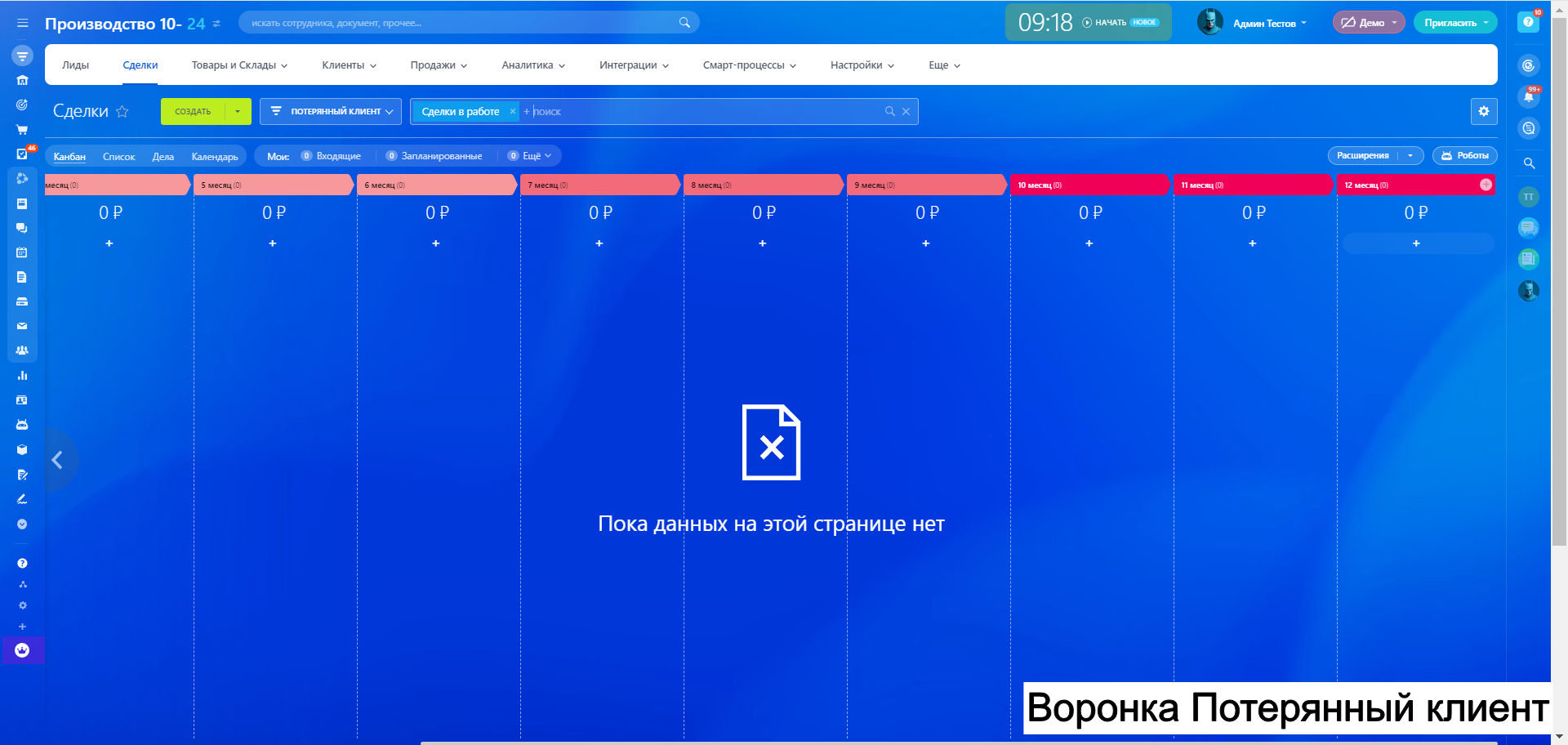Open the Демо button
The image size is (1568, 745).
pos(1369,23)
